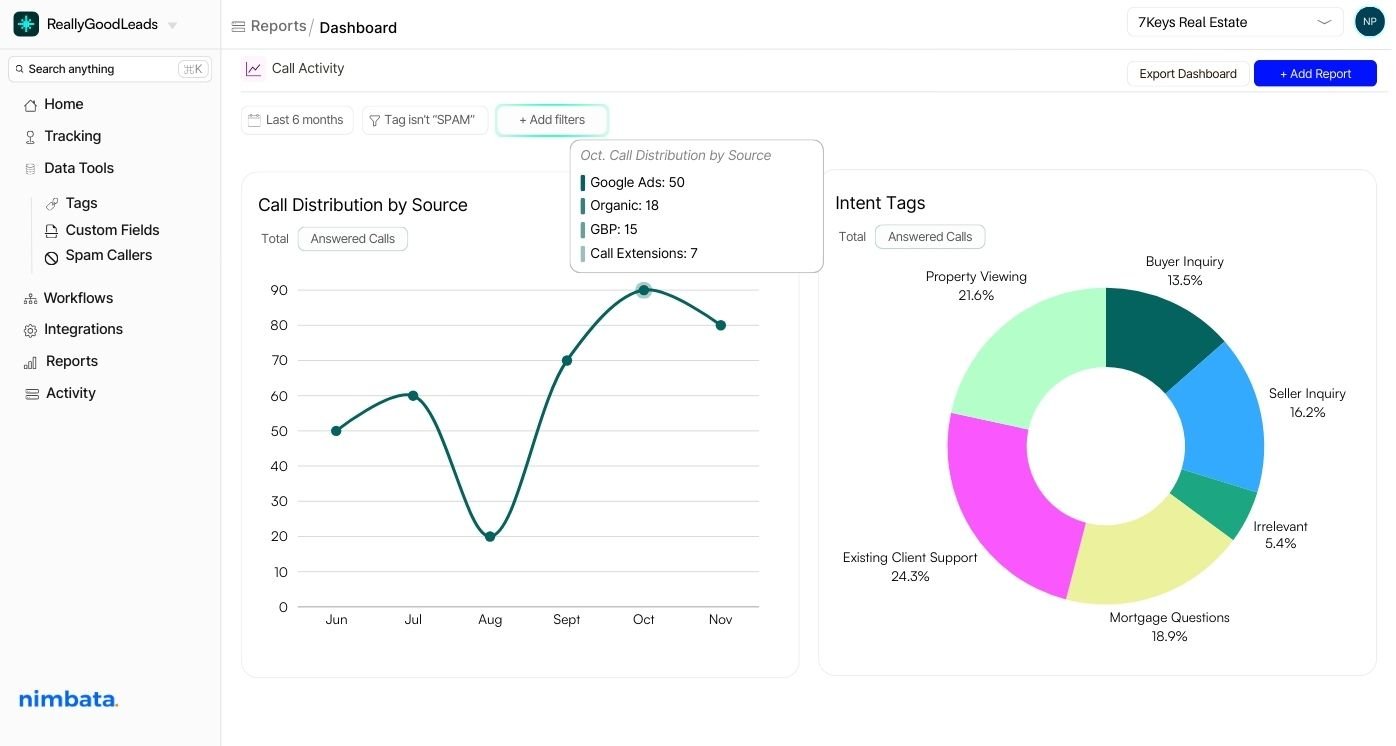Click the Reports bar chart icon

tap(30, 363)
